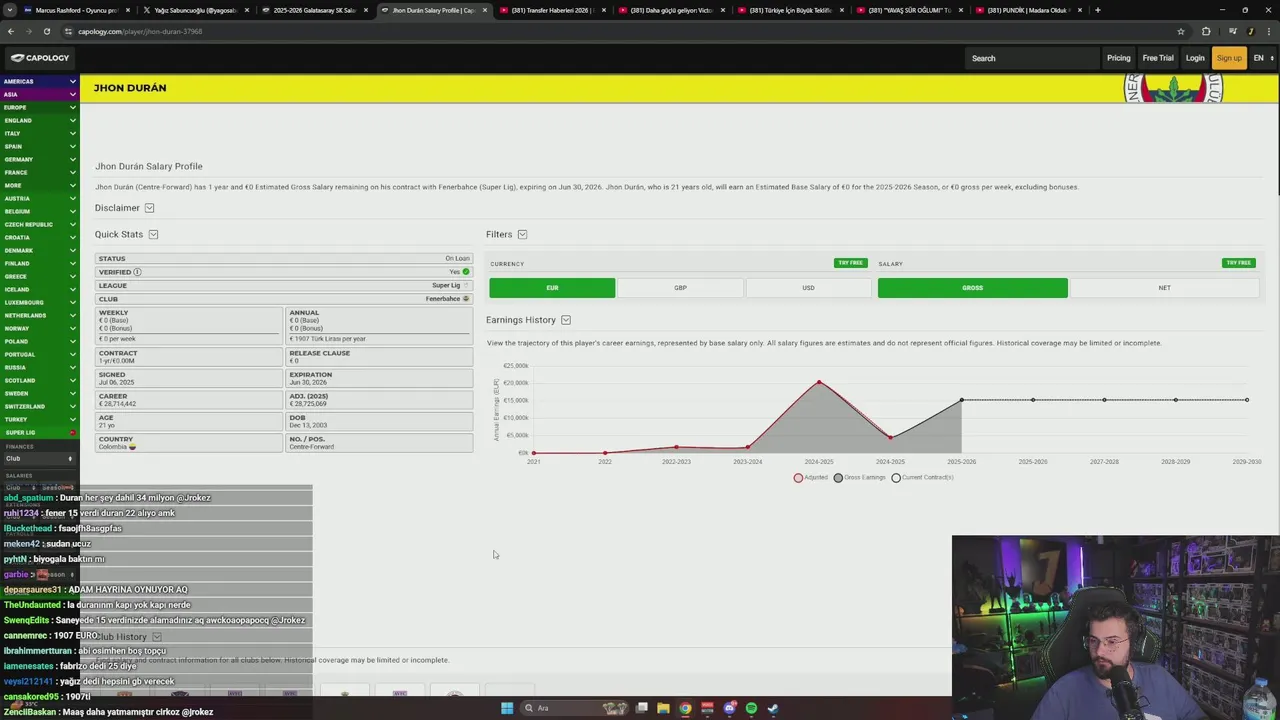The width and height of the screenshot is (1280, 720).
Task: Switch to PUNDİK Madara Olduk tab
Action: (1027, 10)
